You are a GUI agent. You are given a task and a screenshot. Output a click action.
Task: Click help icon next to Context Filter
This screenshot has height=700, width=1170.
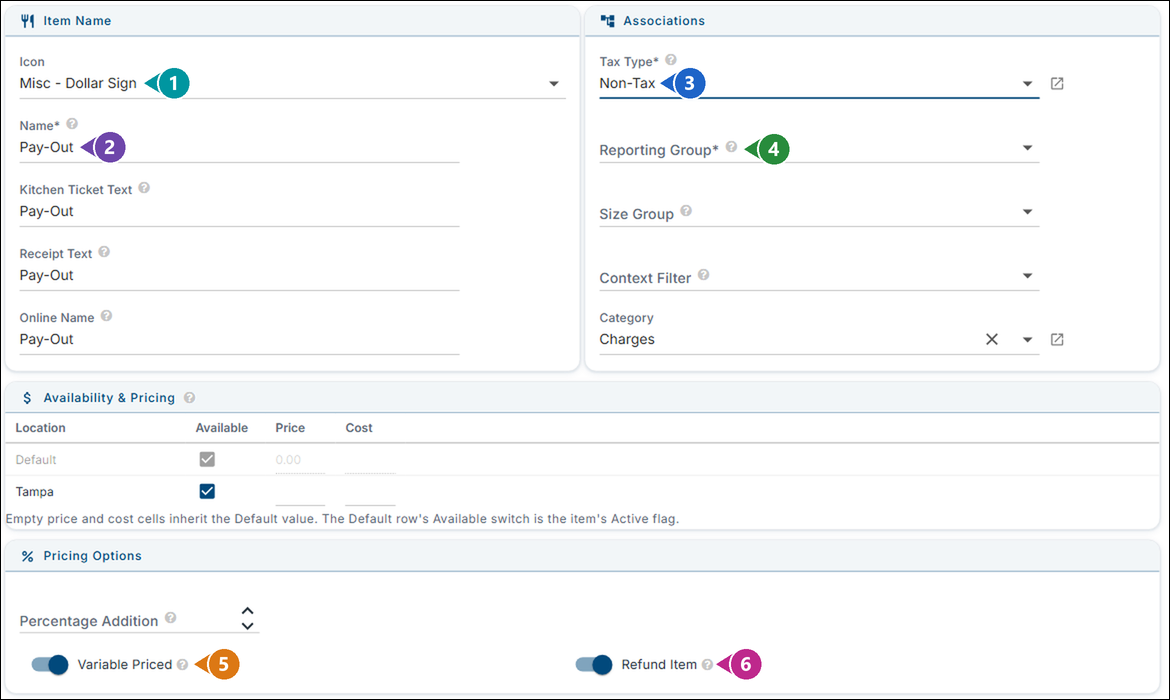[704, 275]
